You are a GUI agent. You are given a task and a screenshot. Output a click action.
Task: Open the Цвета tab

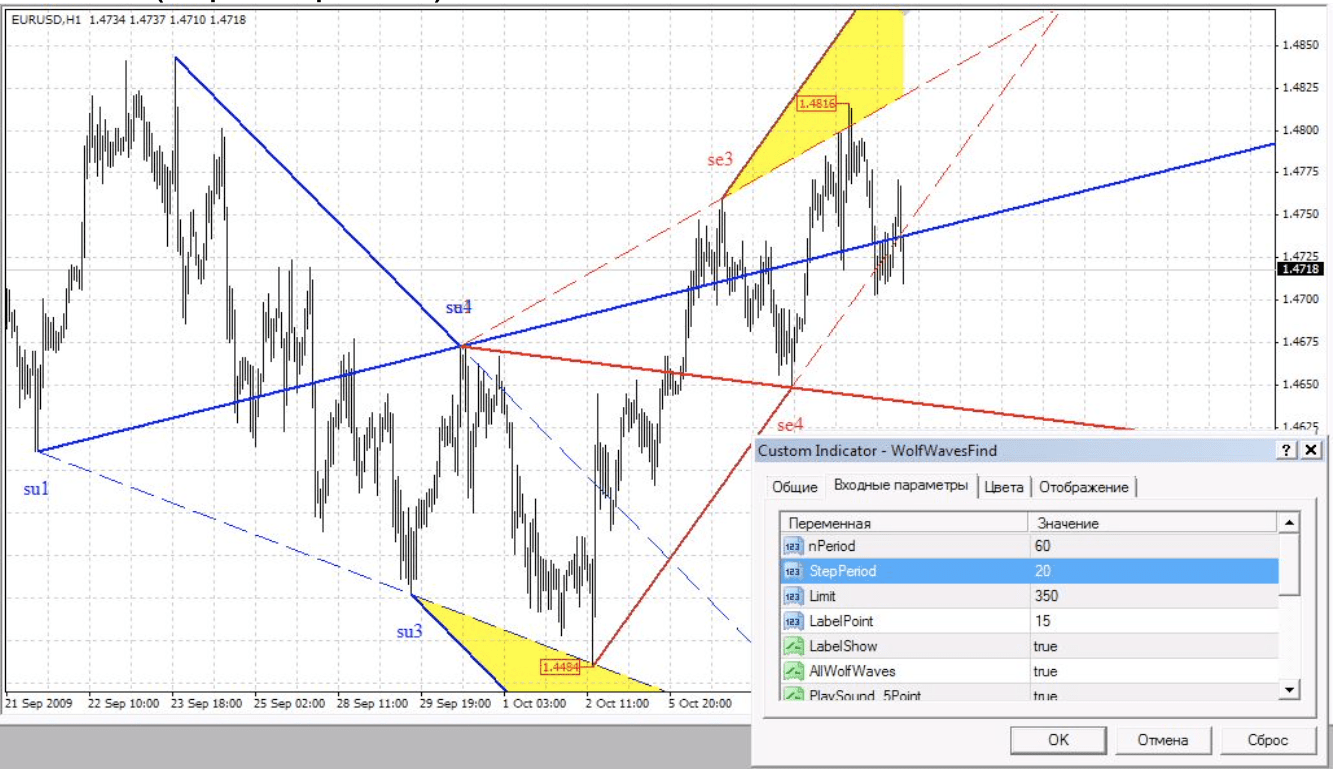(1003, 487)
